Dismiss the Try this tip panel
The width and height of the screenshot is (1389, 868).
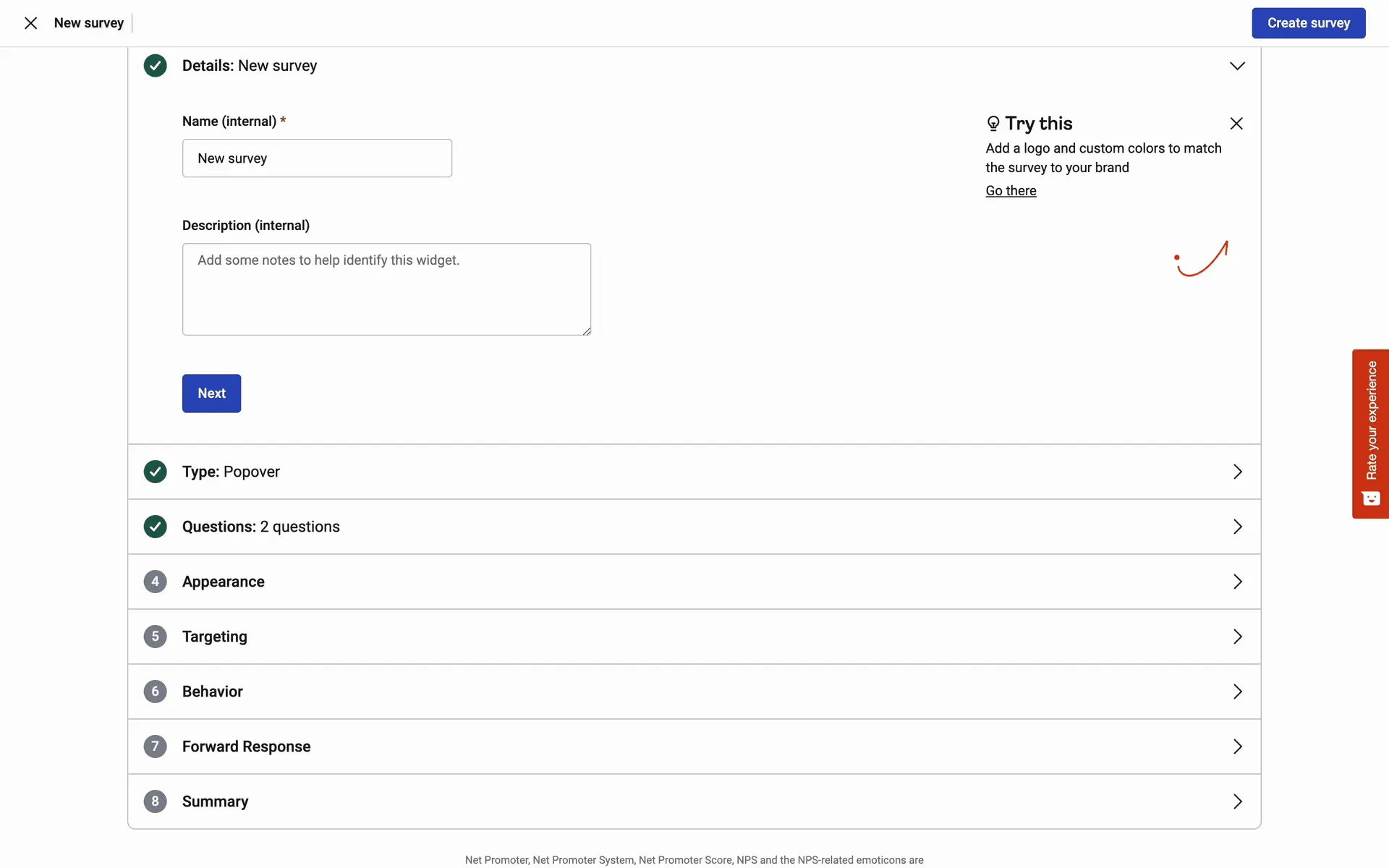pos(1236,124)
